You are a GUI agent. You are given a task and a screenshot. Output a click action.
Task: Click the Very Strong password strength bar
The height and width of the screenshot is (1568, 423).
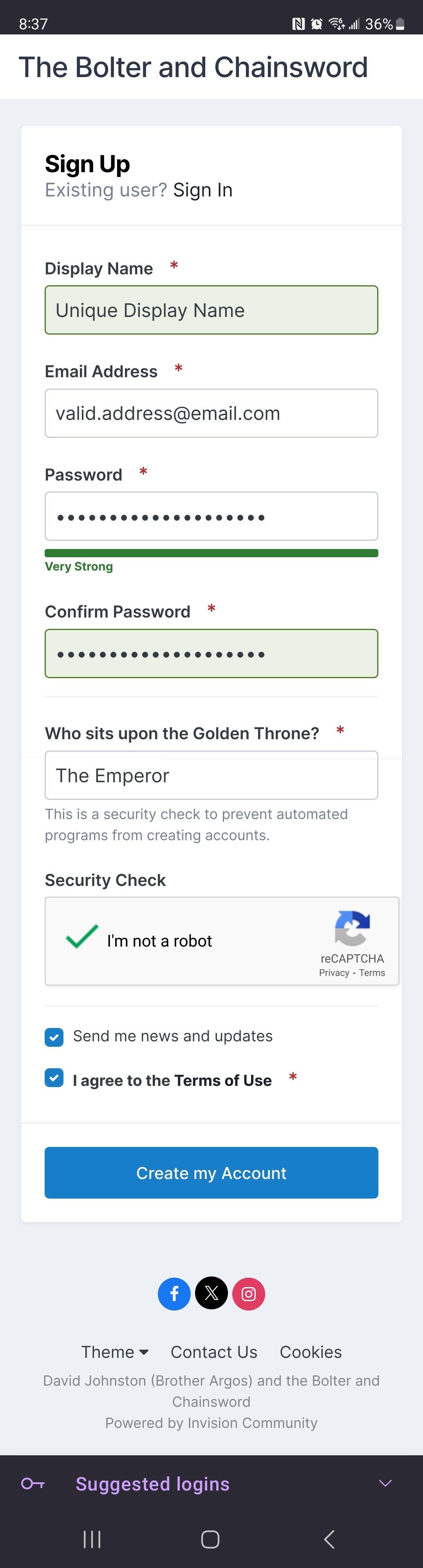[211, 553]
